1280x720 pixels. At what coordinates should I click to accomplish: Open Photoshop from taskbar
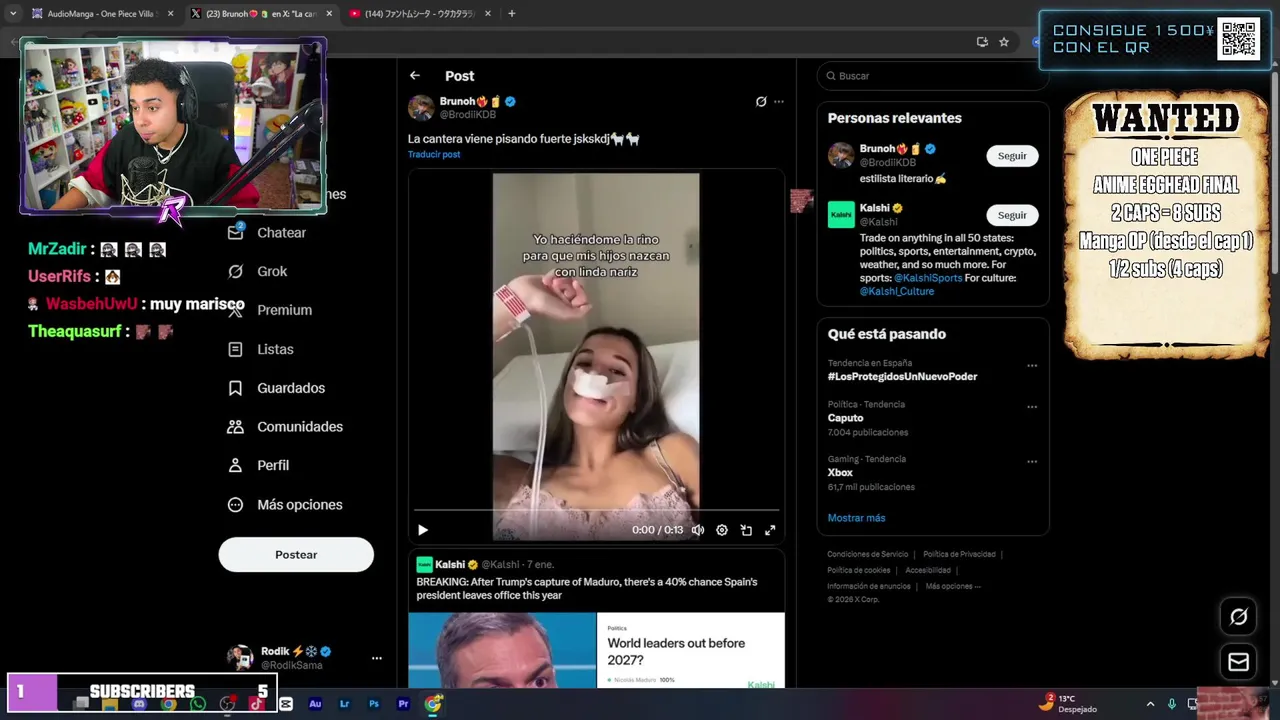tap(374, 704)
